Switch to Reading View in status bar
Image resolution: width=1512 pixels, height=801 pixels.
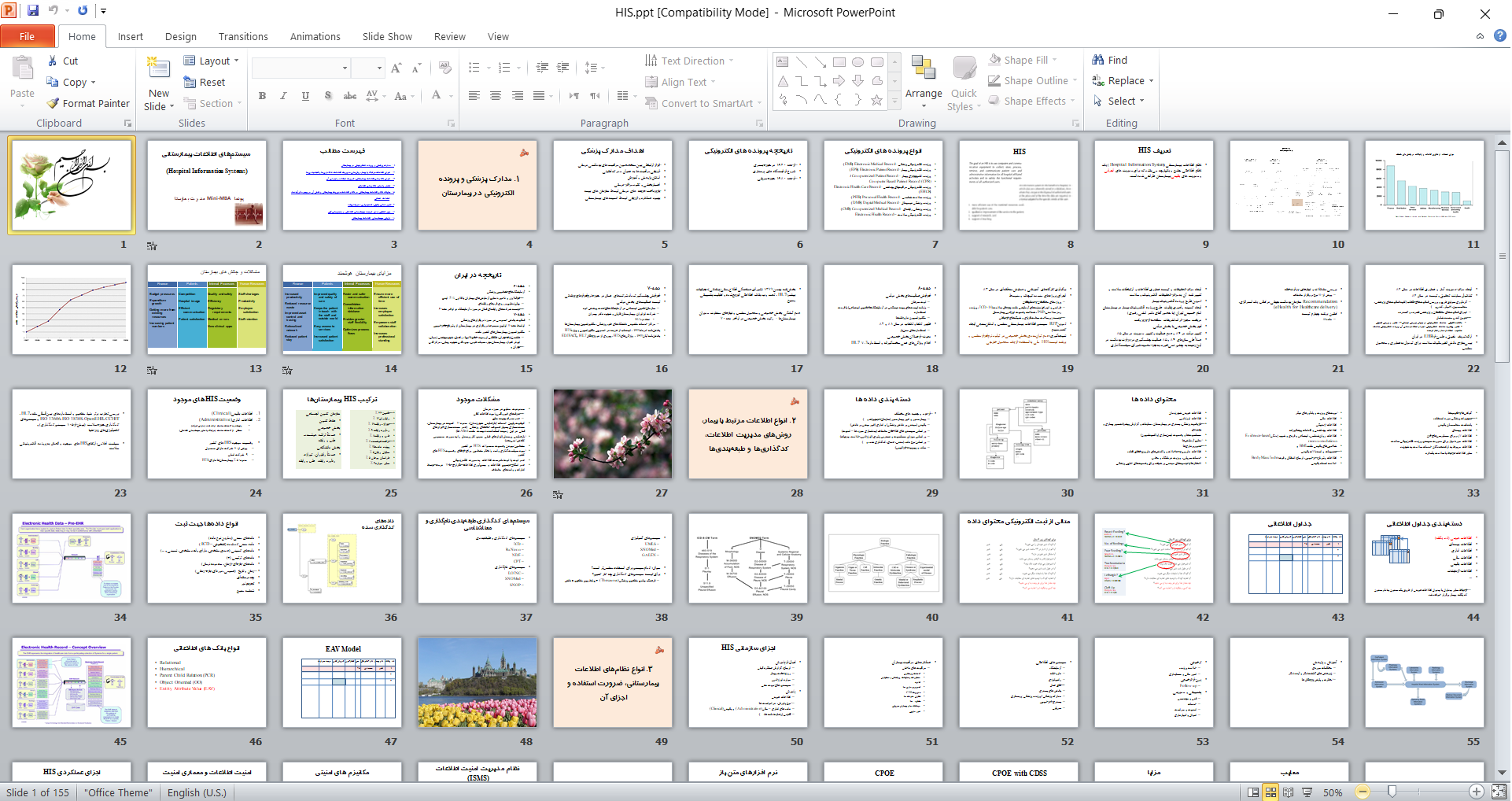pos(1289,792)
